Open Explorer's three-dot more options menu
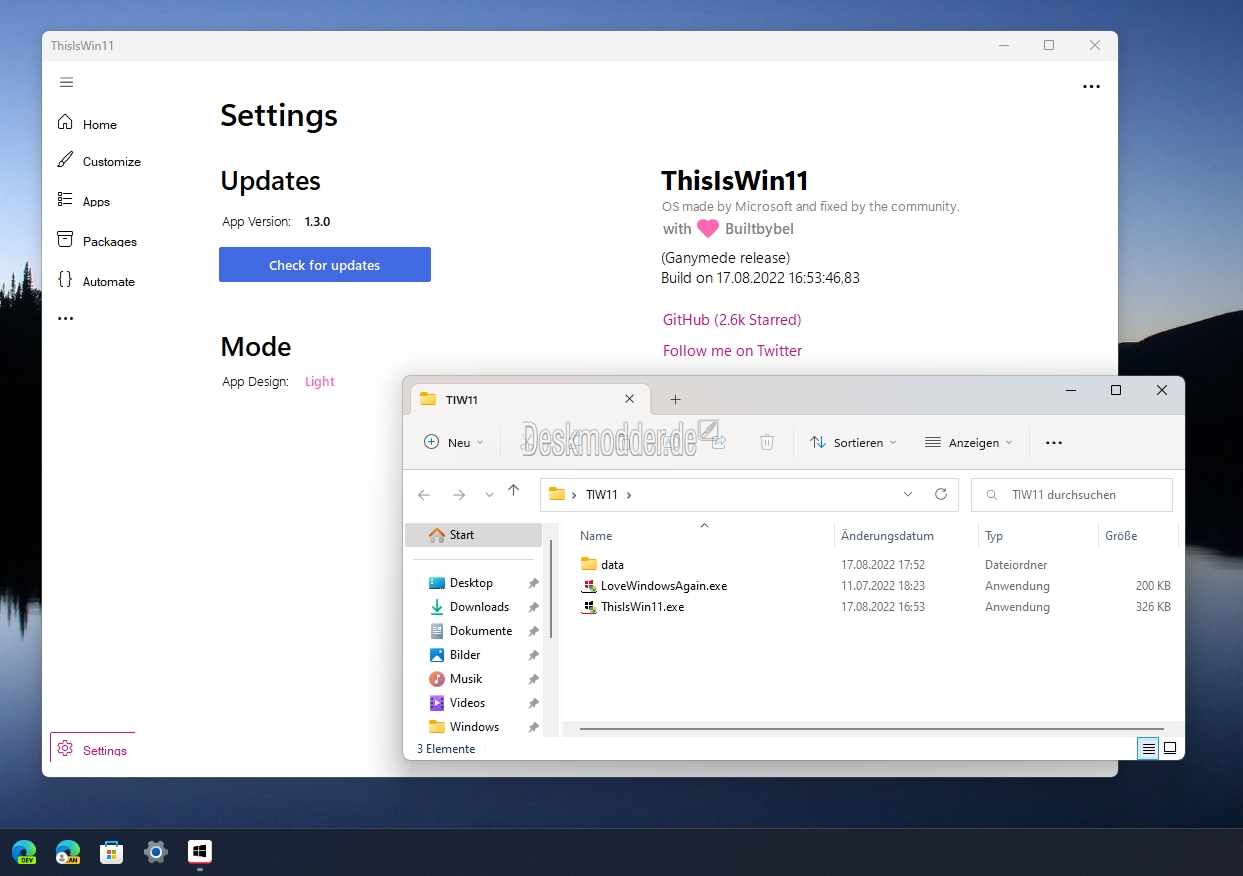This screenshot has height=876, width=1243. [1054, 442]
